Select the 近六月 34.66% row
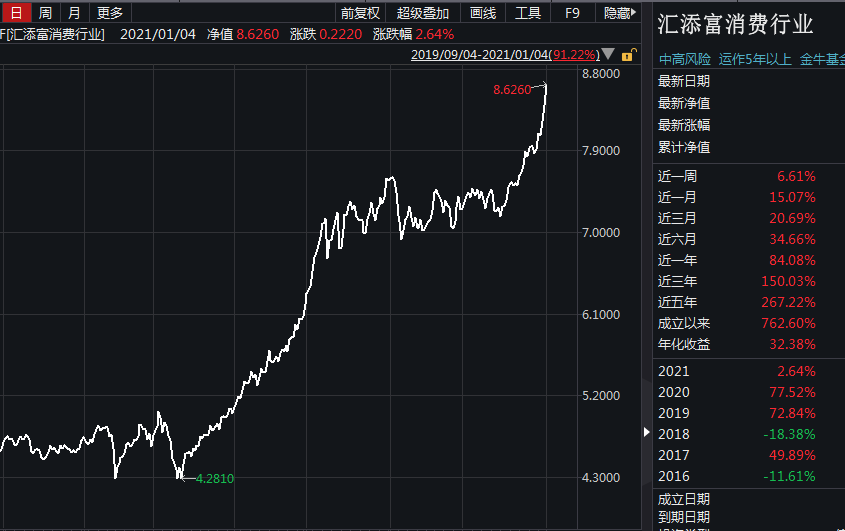The height and width of the screenshot is (531, 845). tap(737, 239)
